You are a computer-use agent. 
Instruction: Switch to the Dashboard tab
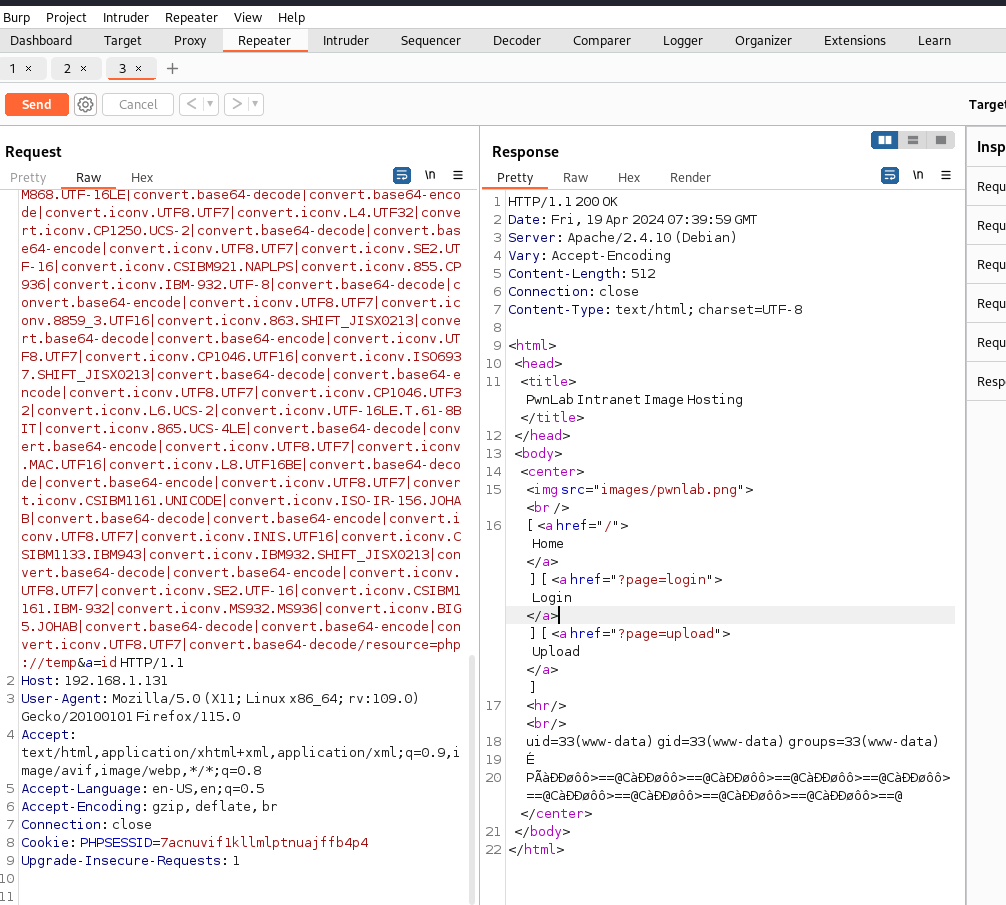point(41,40)
